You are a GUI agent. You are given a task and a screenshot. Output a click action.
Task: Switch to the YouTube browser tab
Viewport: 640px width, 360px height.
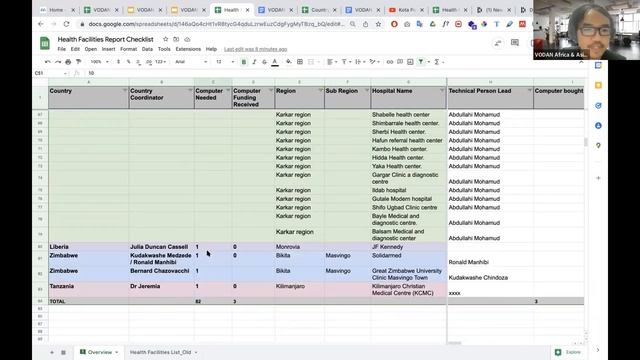[406, 10]
